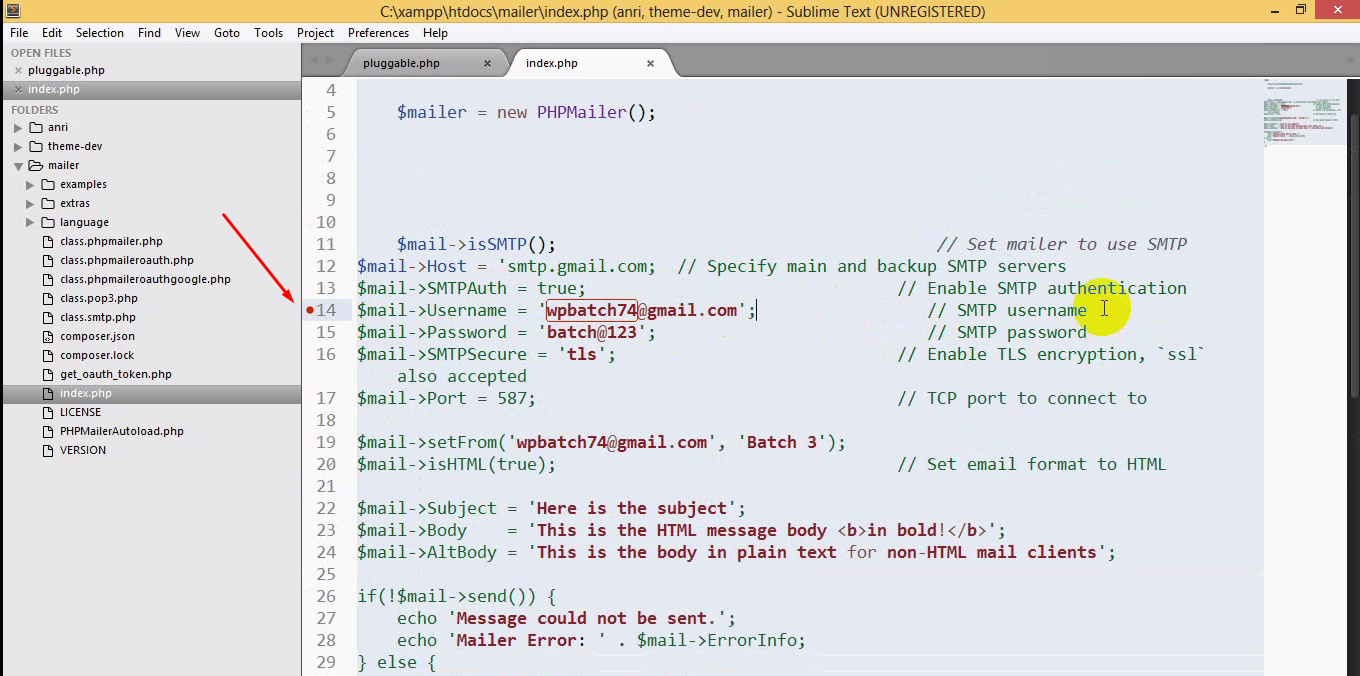This screenshot has height=676, width=1360.
Task: Click the examples folder icon
Action: 47,185
